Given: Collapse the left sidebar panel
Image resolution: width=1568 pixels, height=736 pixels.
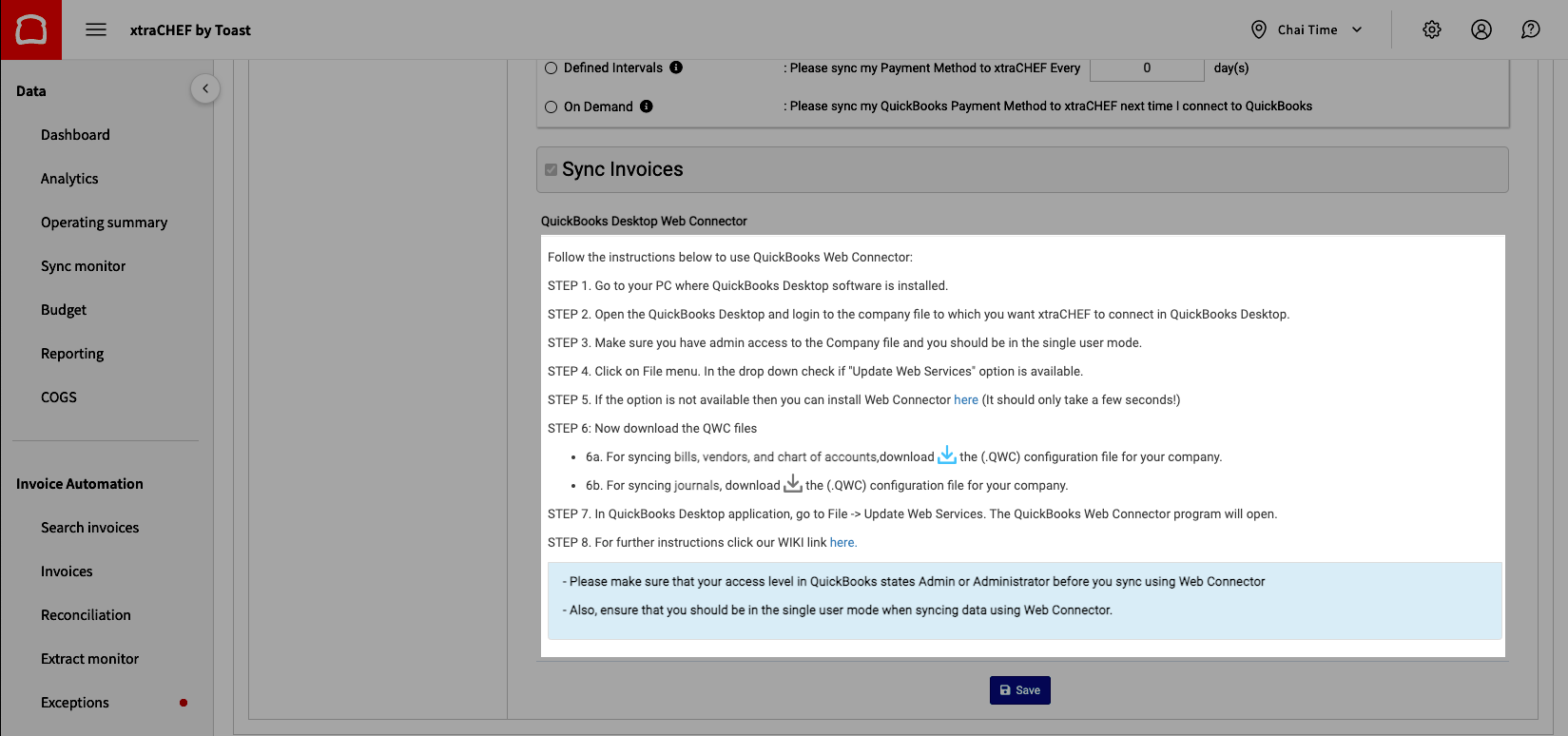Looking at the screenshot, I should pos(205,88).
